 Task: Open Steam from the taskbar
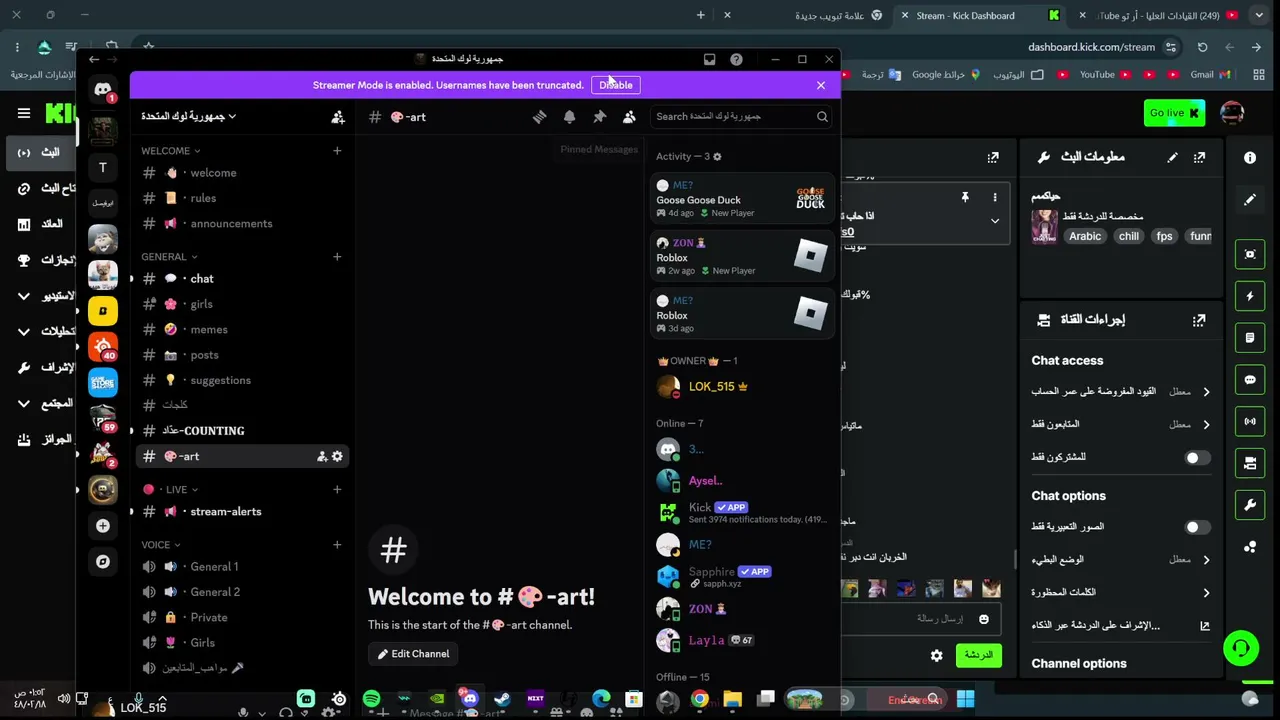click(x=502, y=699)
